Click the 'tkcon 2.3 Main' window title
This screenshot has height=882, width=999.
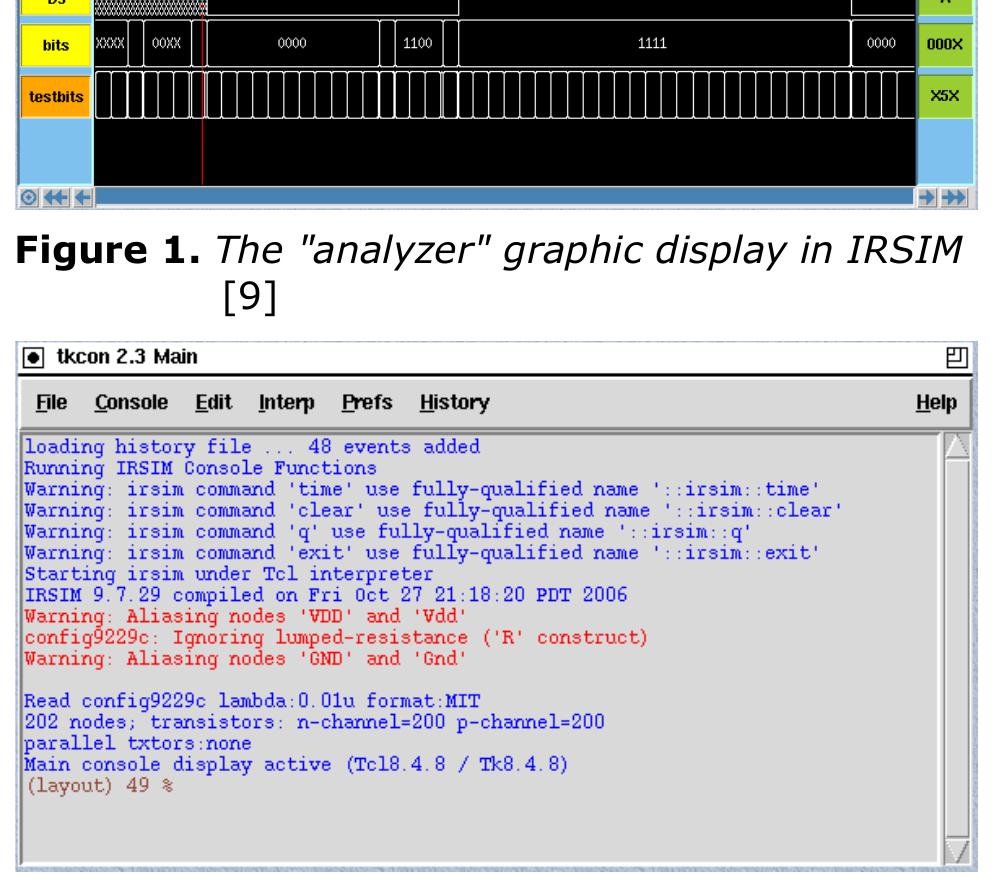127,356
